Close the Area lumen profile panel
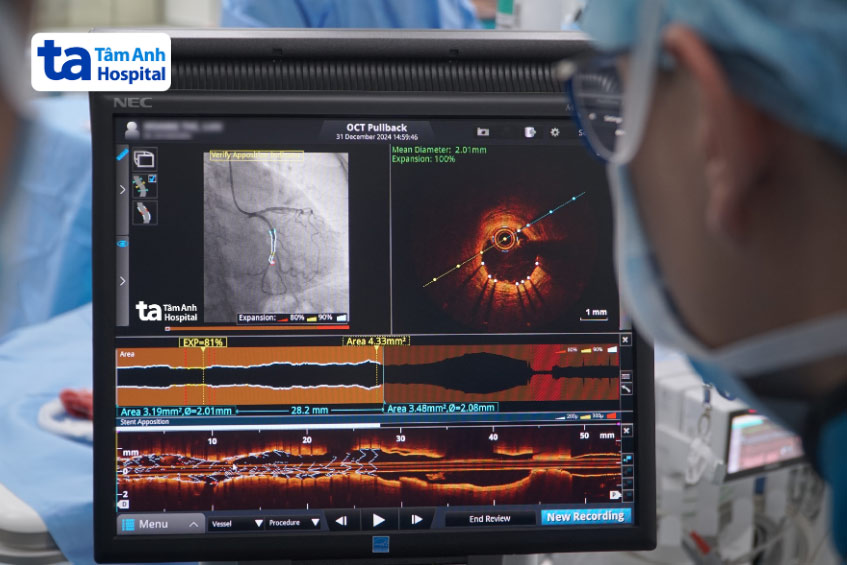Image resolution: width=847 pixels, height=565 pixels. click(x=625, y=340)
